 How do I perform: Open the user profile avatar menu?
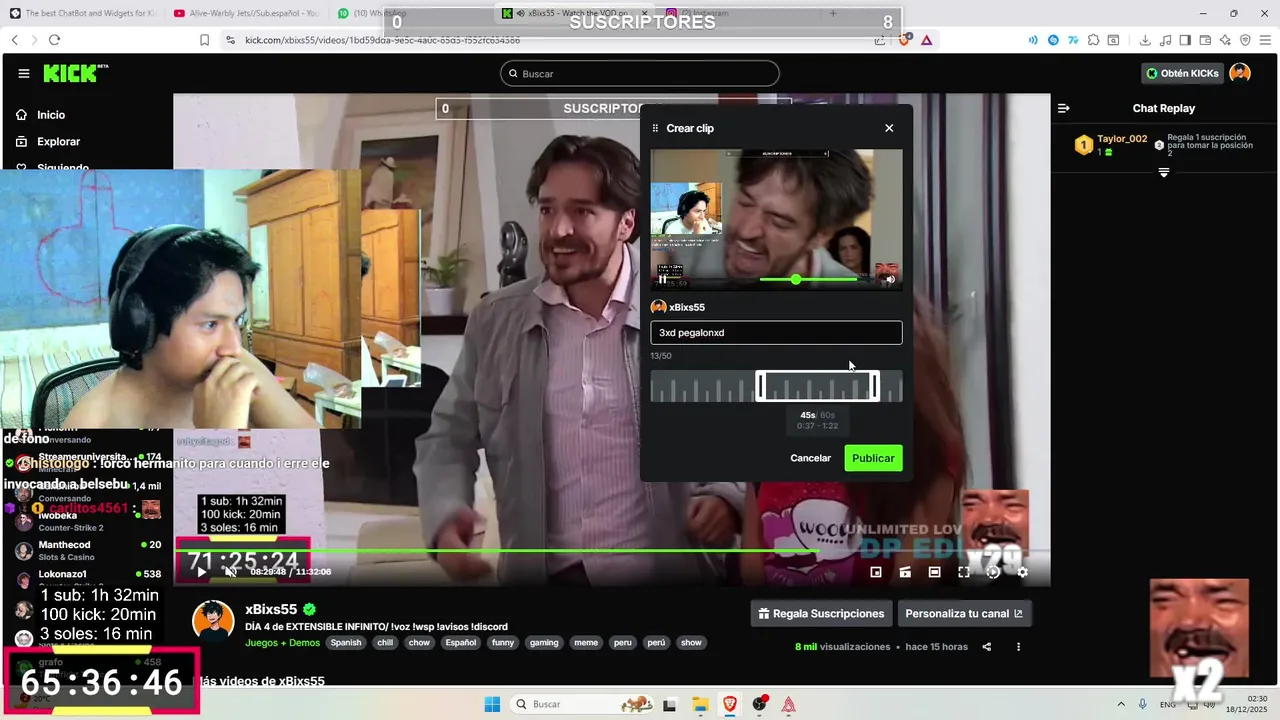coord(1240,73)
